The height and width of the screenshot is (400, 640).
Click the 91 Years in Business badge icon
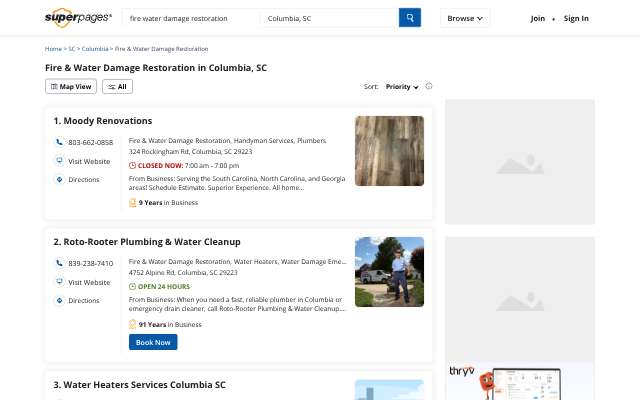click(x=132, y=324)
